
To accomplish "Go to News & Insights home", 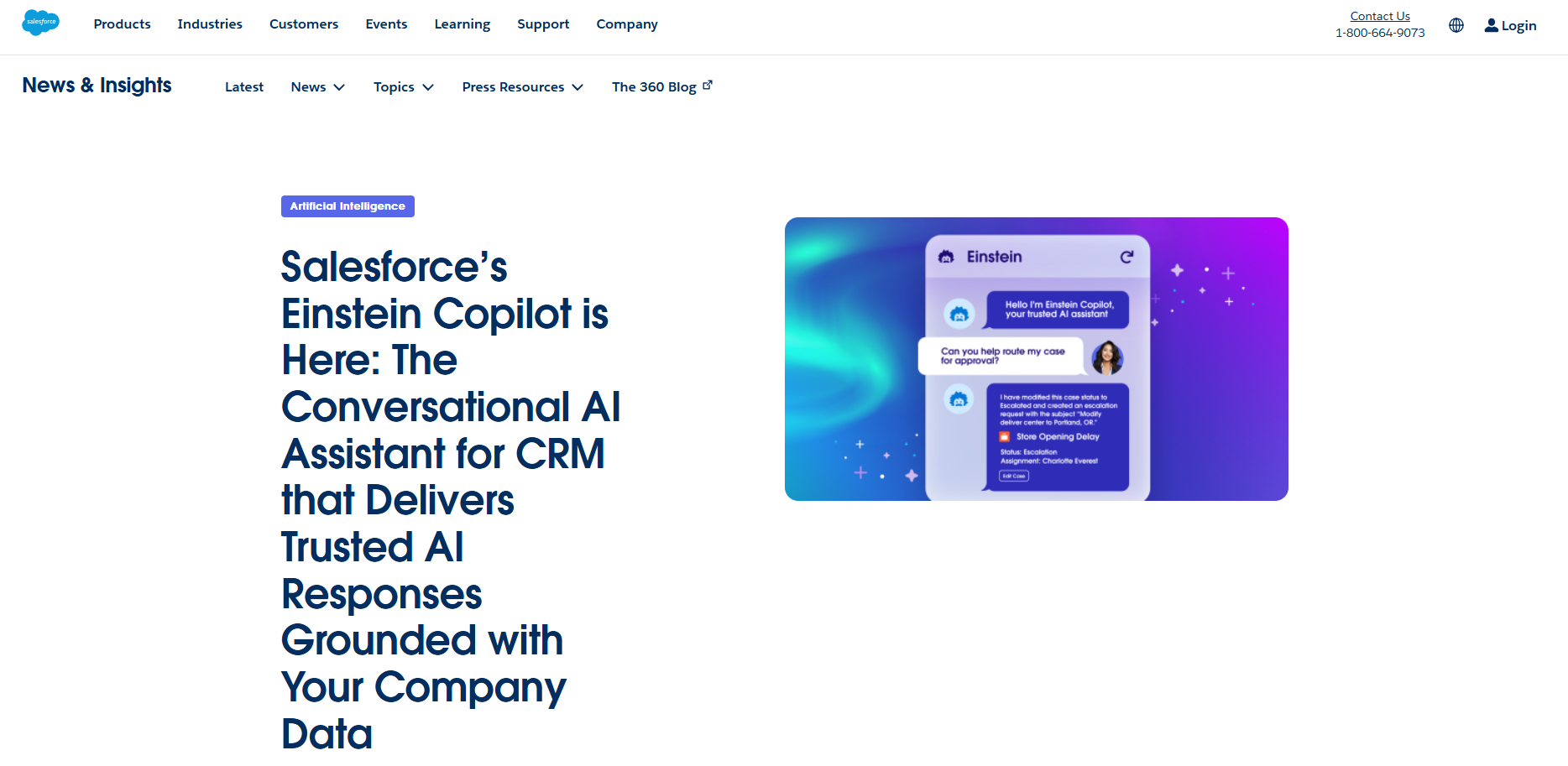I will click(97, 86).
